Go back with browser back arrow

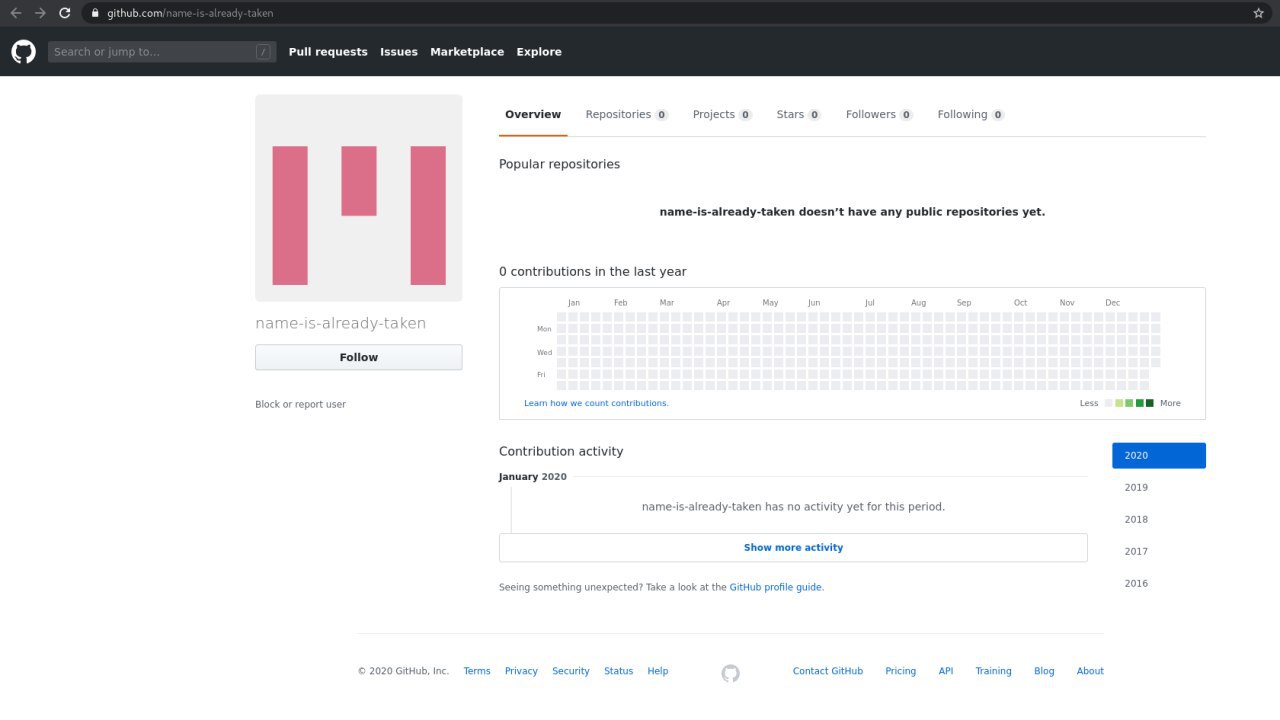15,13
